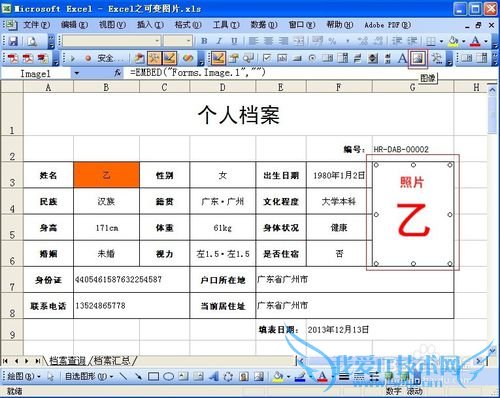Select the Image control tool

point(418,59)
